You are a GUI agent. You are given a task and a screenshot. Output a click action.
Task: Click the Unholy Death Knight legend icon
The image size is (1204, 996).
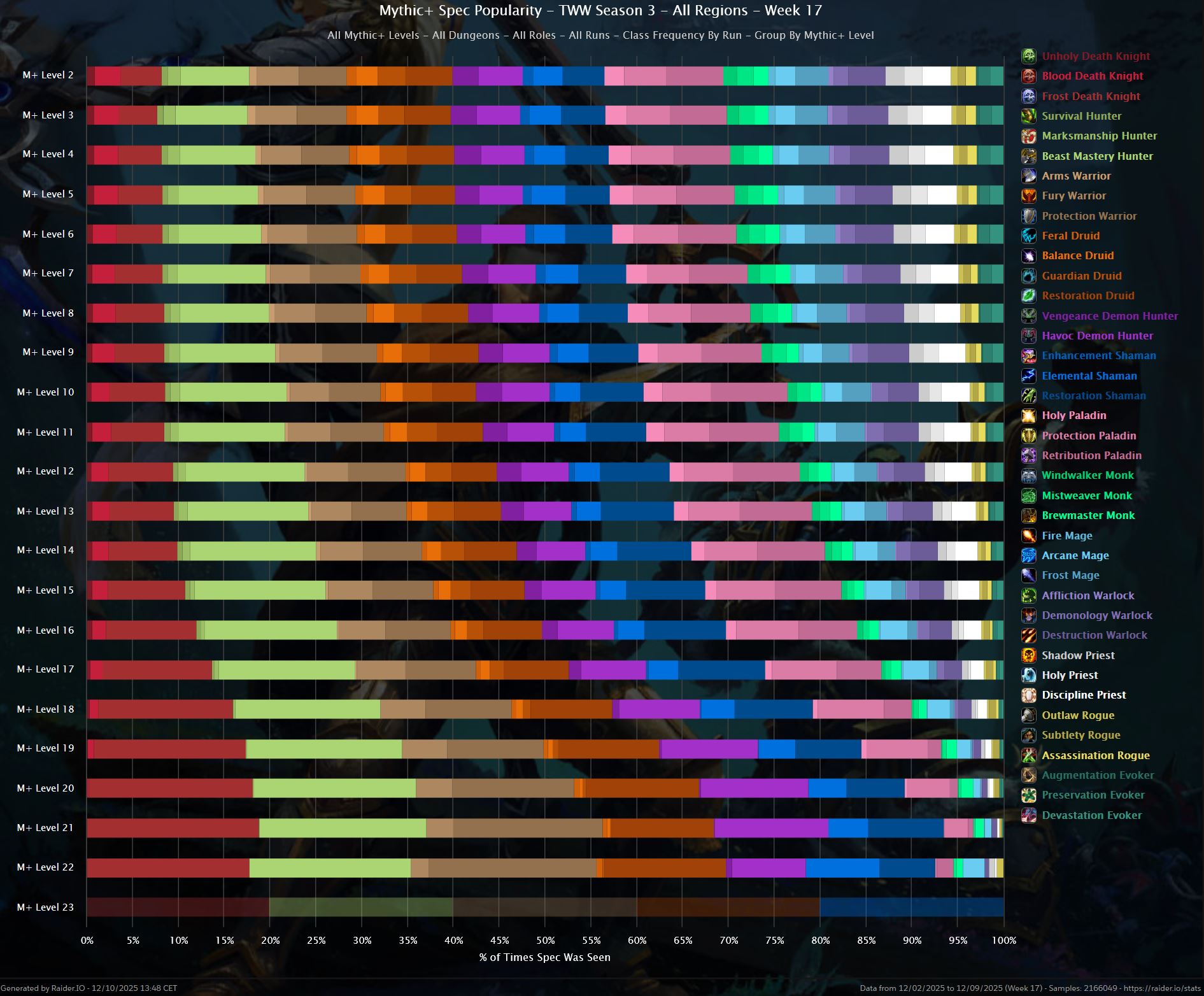(1028, 56)
